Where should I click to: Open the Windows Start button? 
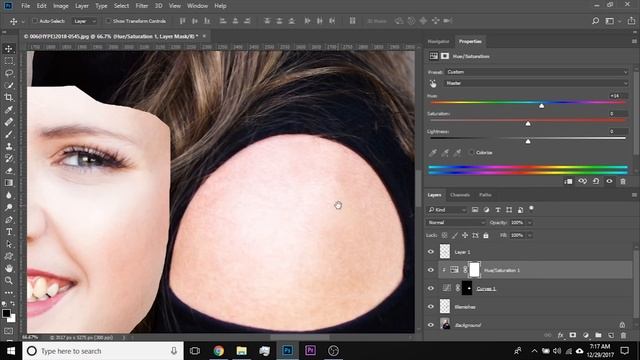pos(11,351)
